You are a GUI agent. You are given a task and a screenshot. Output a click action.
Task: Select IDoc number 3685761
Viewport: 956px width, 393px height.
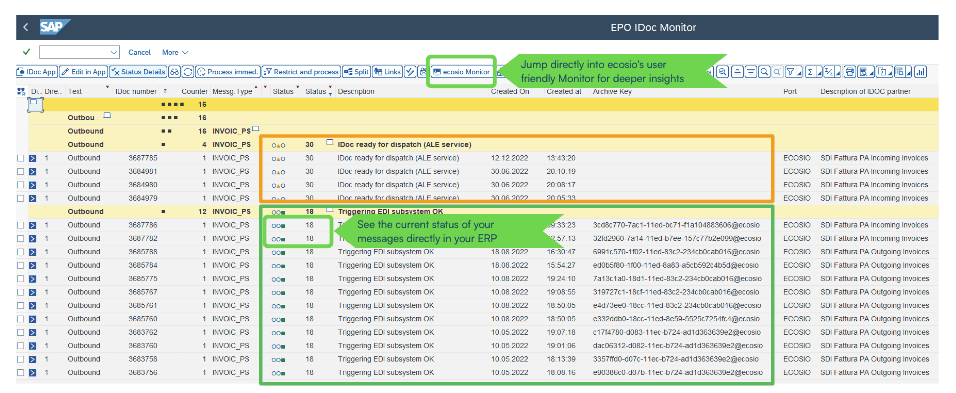pos(143,306)
